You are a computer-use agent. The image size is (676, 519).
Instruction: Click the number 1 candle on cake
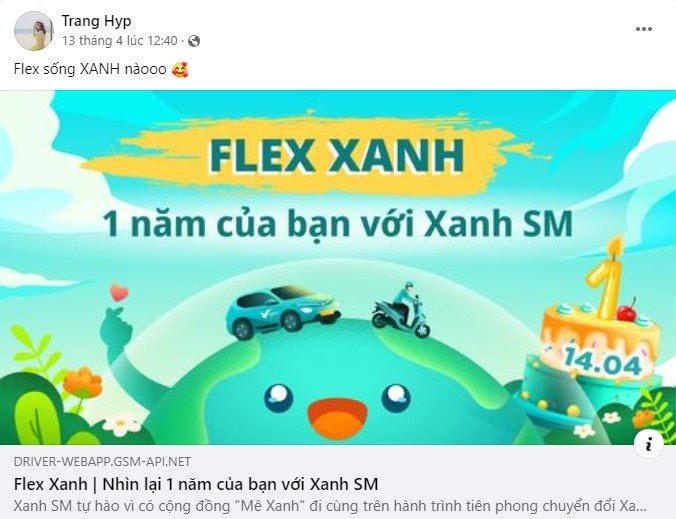pyautogui.click(x=605, y=280)
